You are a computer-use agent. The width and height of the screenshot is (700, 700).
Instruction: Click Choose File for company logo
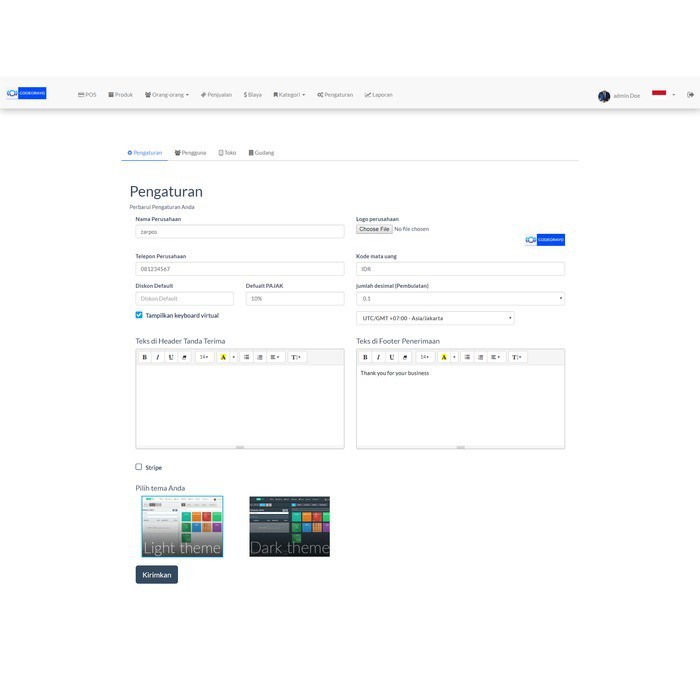pos(375,229)
